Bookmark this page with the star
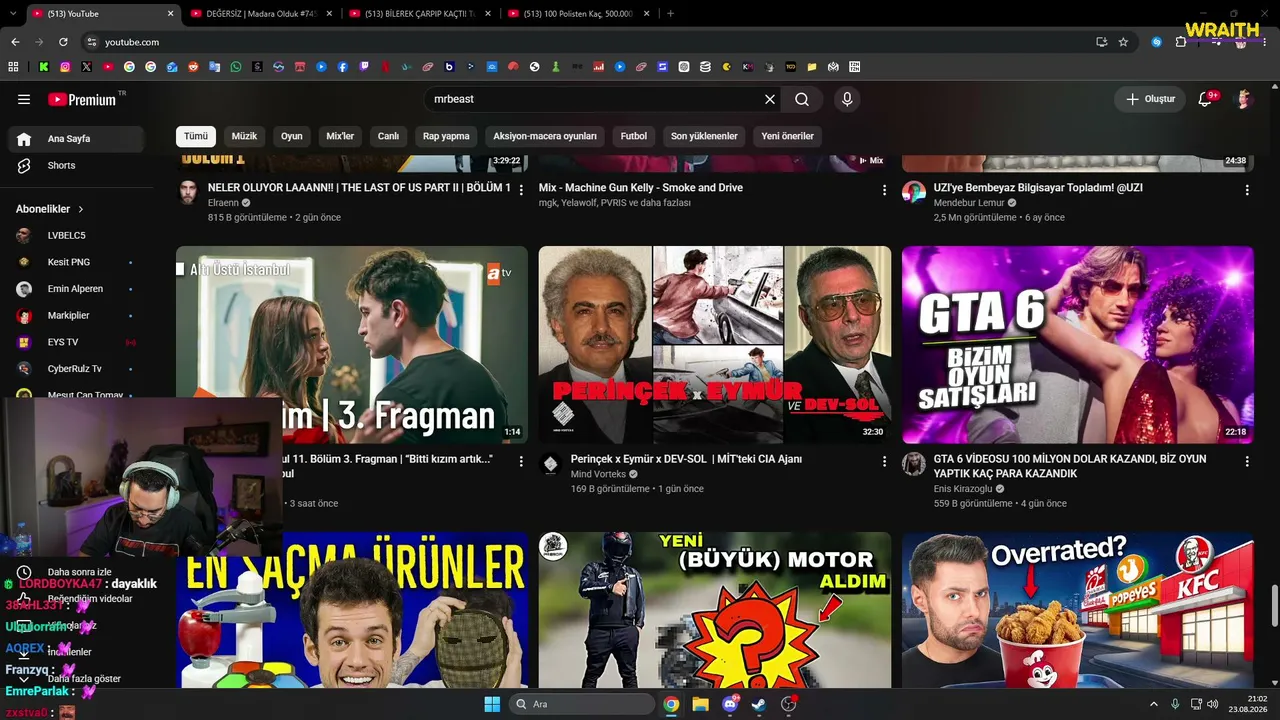 (1123, 42)
